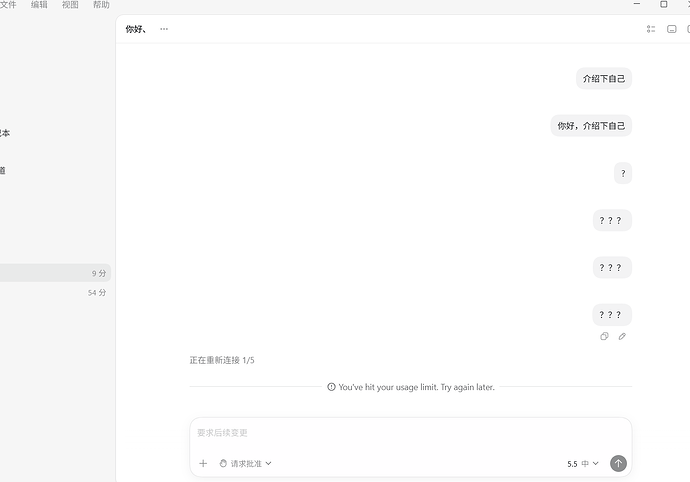690x482 pixels.
Task: Open the sidebar conversation marked 54 分
Action: [54, 292]
